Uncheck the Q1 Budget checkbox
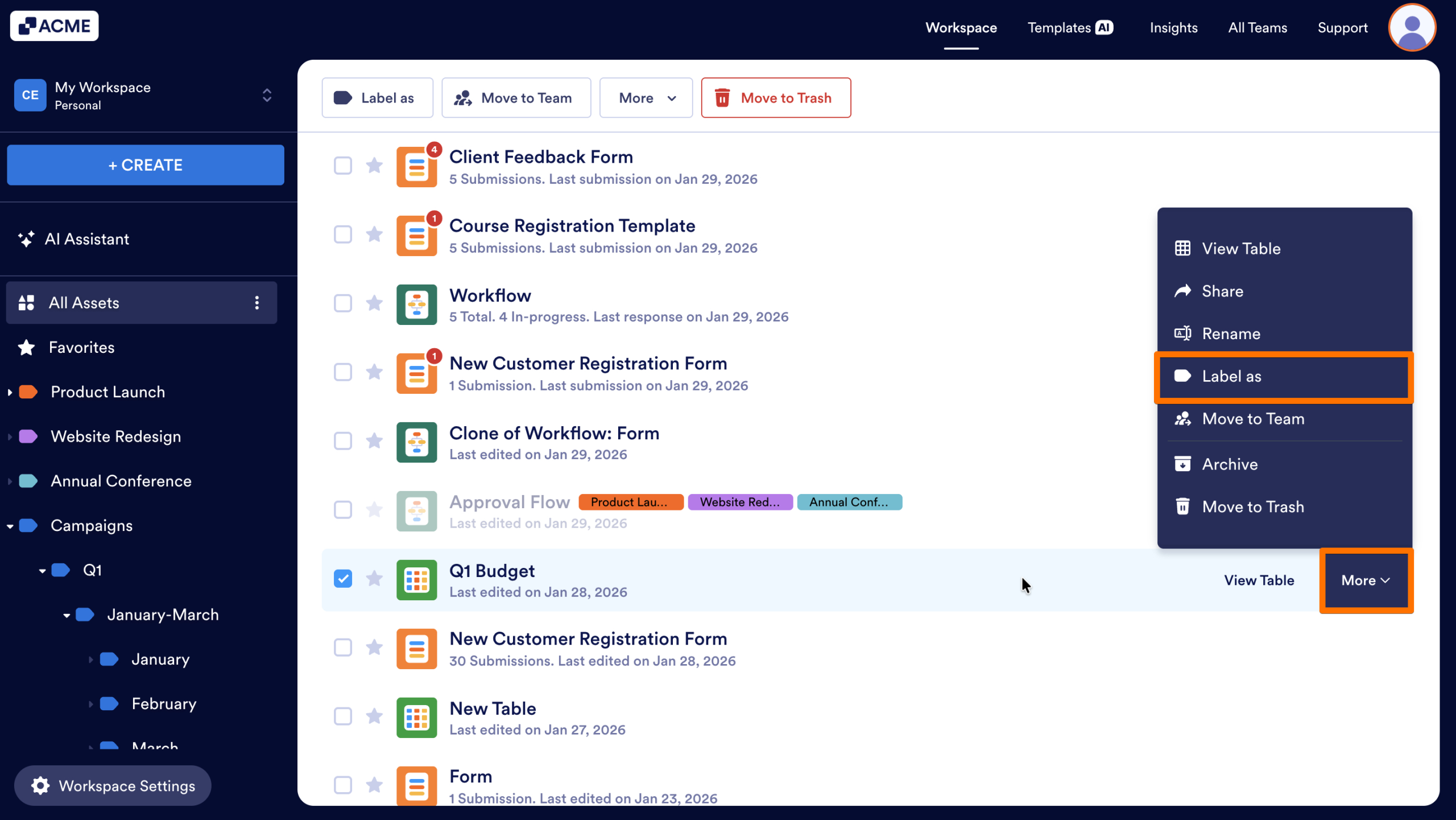Viewport: 1456px width, 820px height. click(343, 579)
